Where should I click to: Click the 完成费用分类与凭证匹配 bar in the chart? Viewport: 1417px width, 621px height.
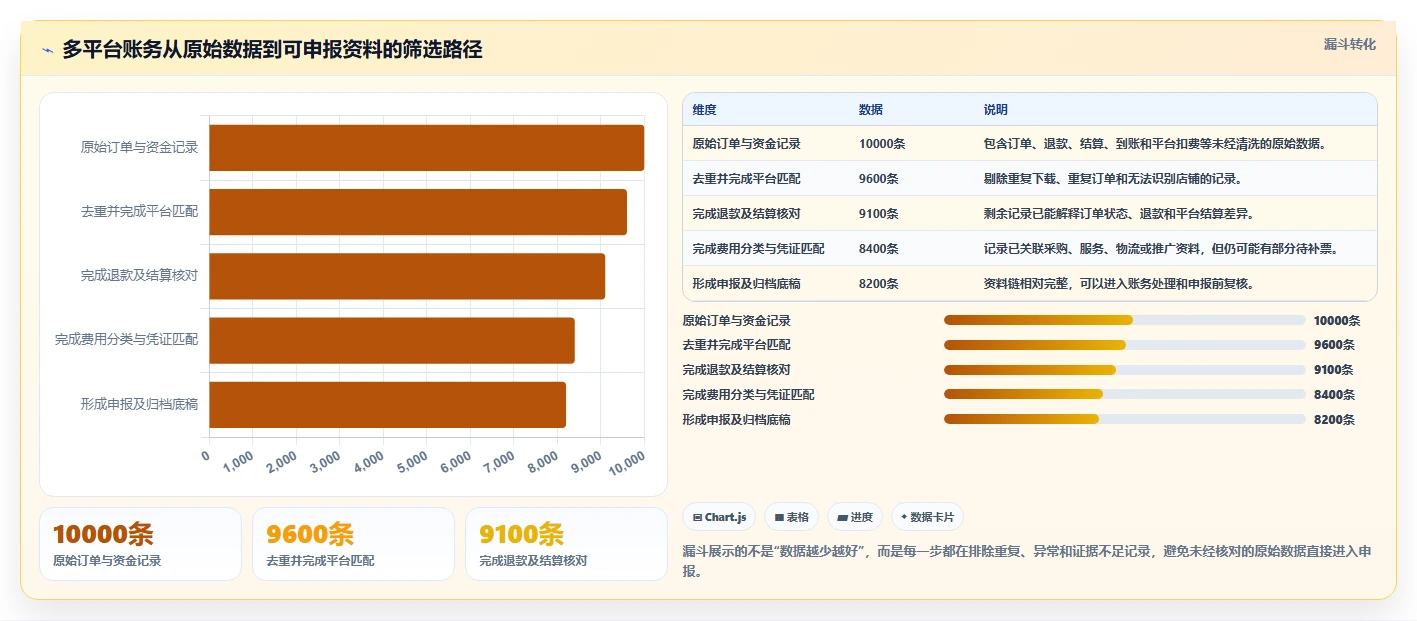392,340
